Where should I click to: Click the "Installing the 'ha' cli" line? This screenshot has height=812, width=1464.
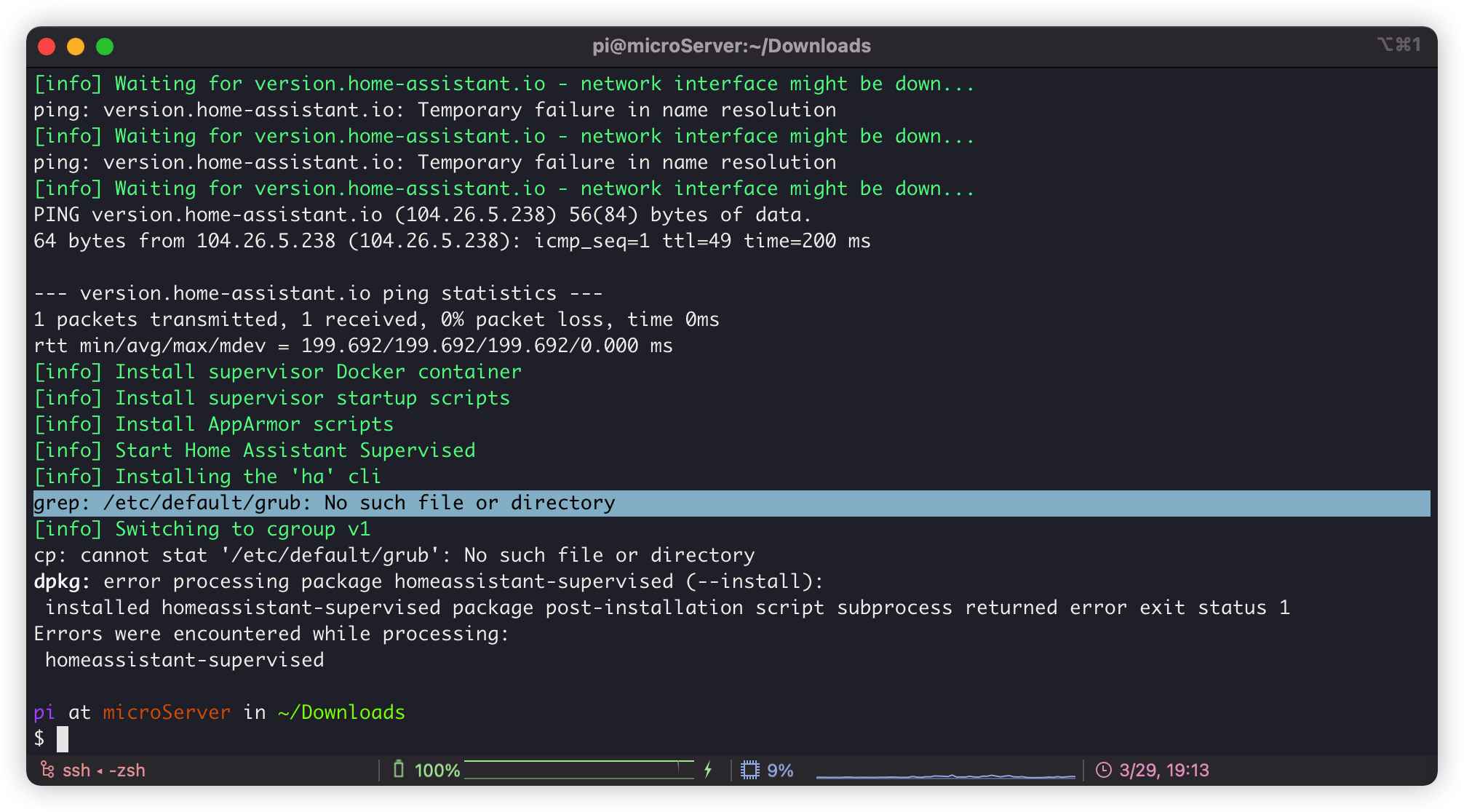click(207, 477)
